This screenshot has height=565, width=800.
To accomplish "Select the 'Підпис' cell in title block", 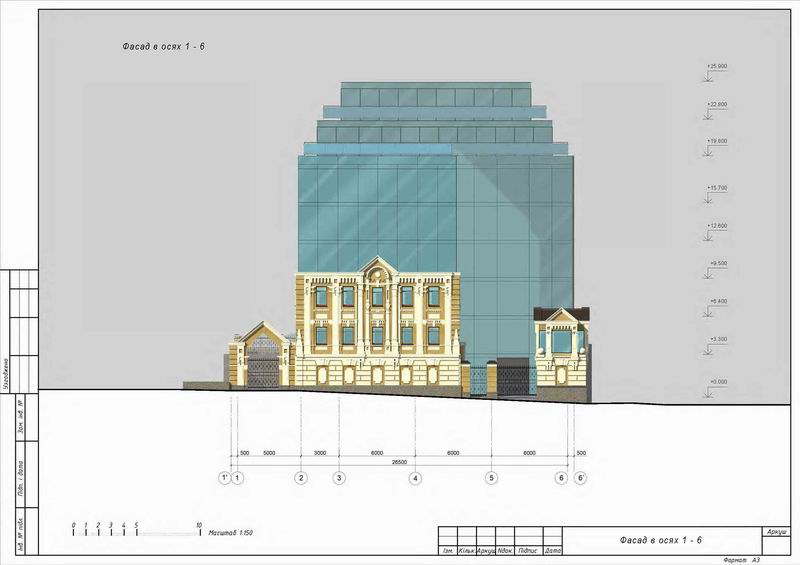I will coord(530,551).
